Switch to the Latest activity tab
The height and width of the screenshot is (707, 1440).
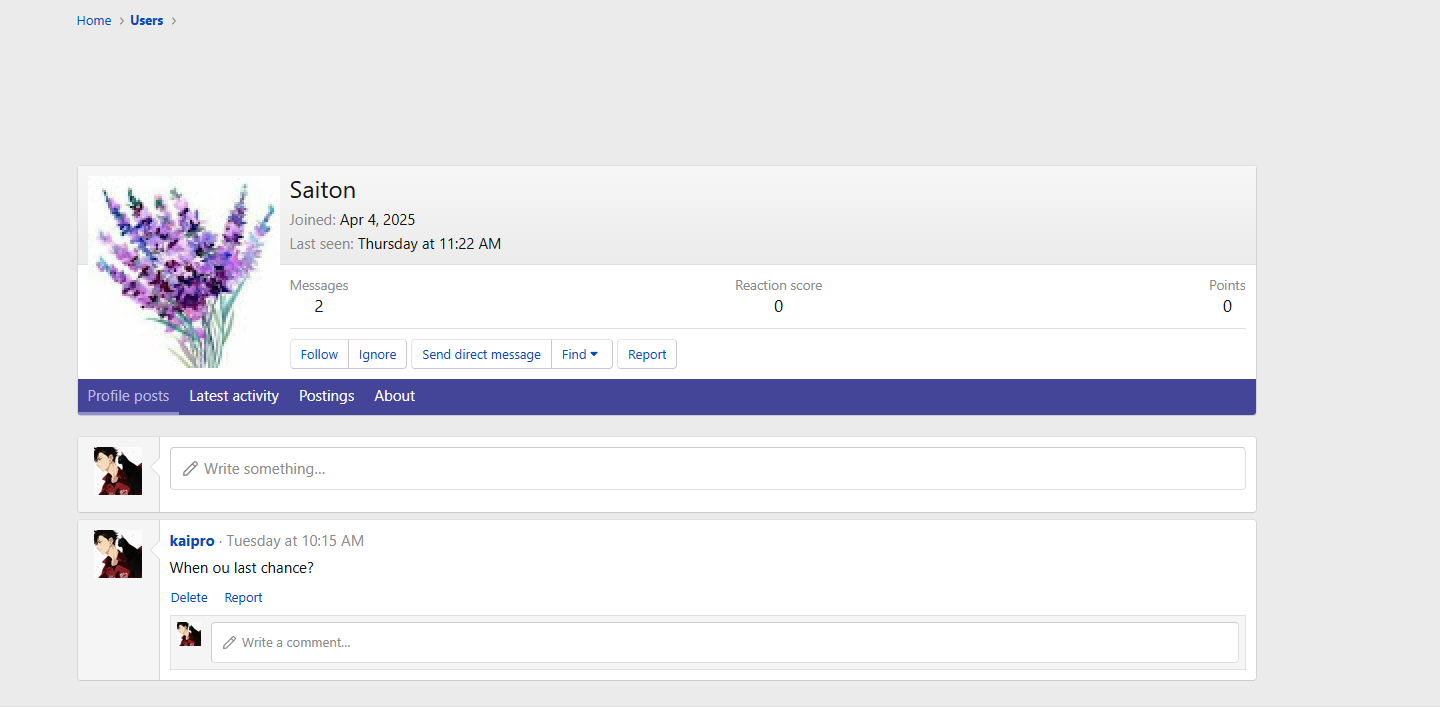[234, 396]
